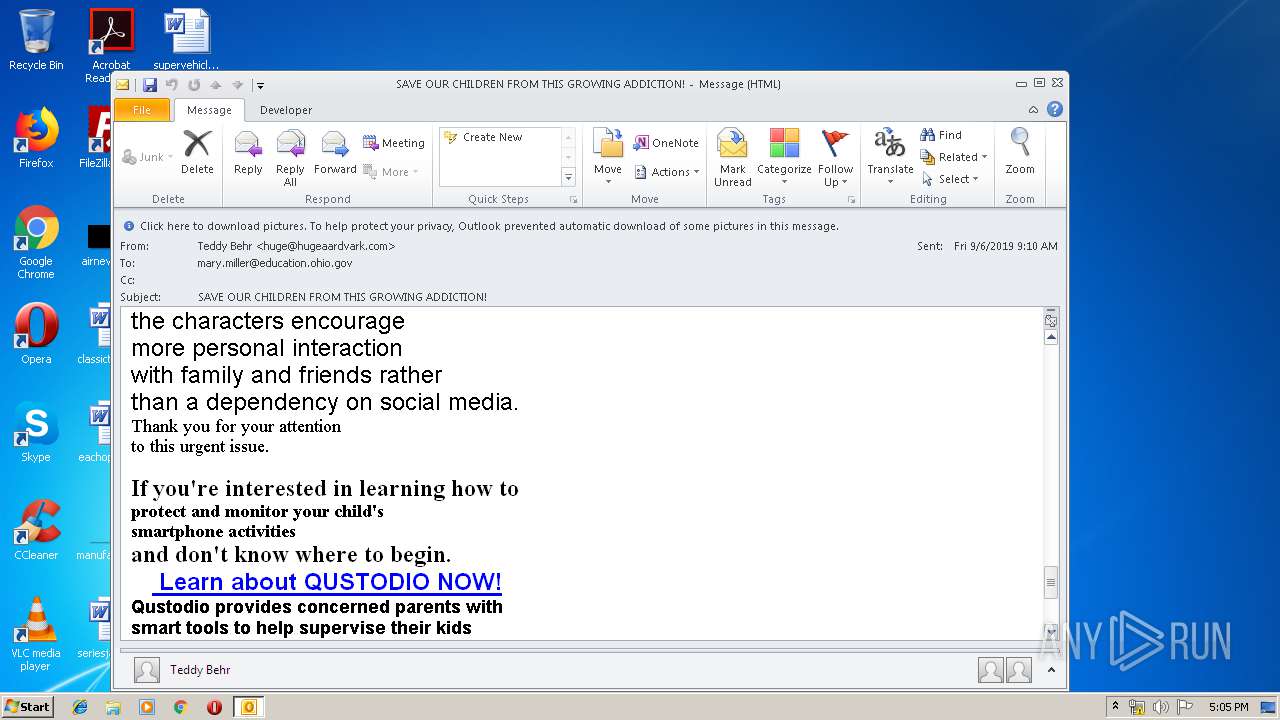1280x720 pixels.
Task: Forward this message
Action: tap(335, 152)
